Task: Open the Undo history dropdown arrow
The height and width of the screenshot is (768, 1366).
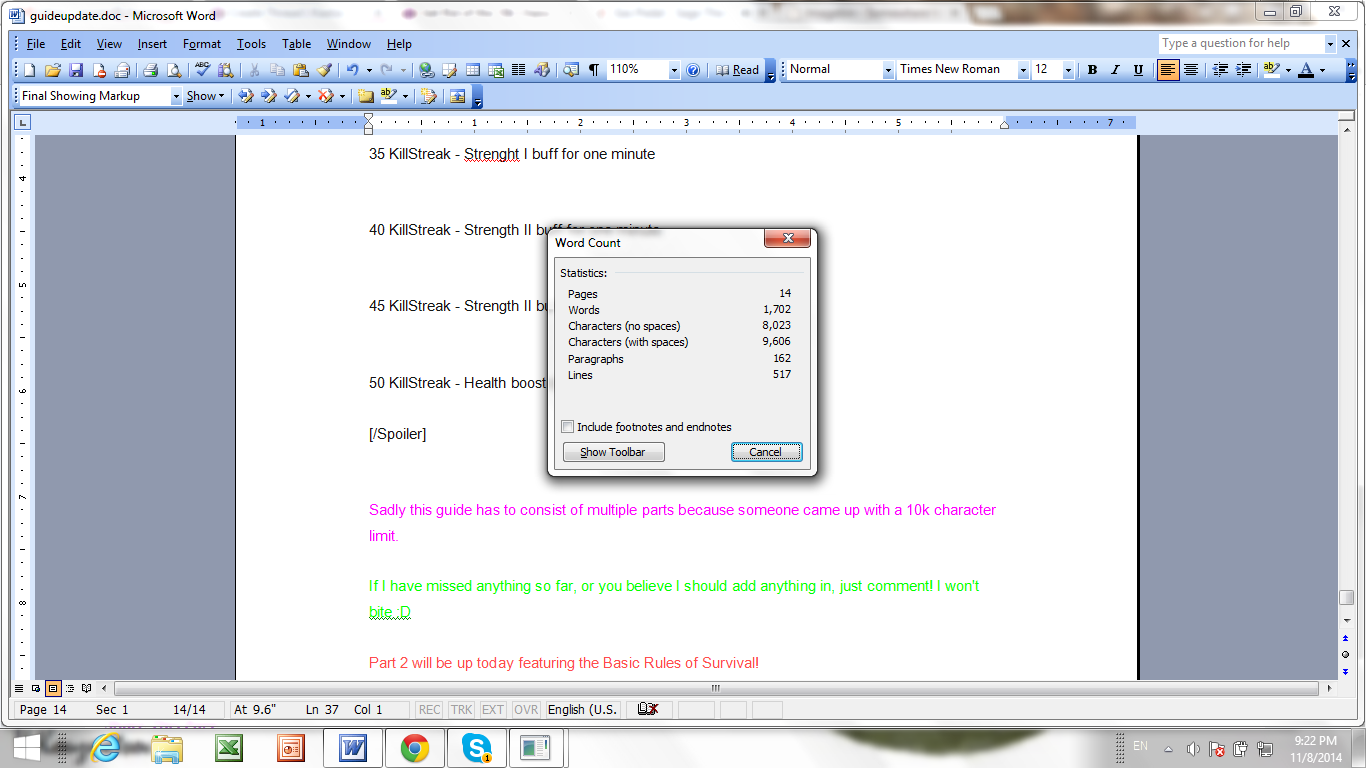Action: pyautogui.click(x=369, y=70)
